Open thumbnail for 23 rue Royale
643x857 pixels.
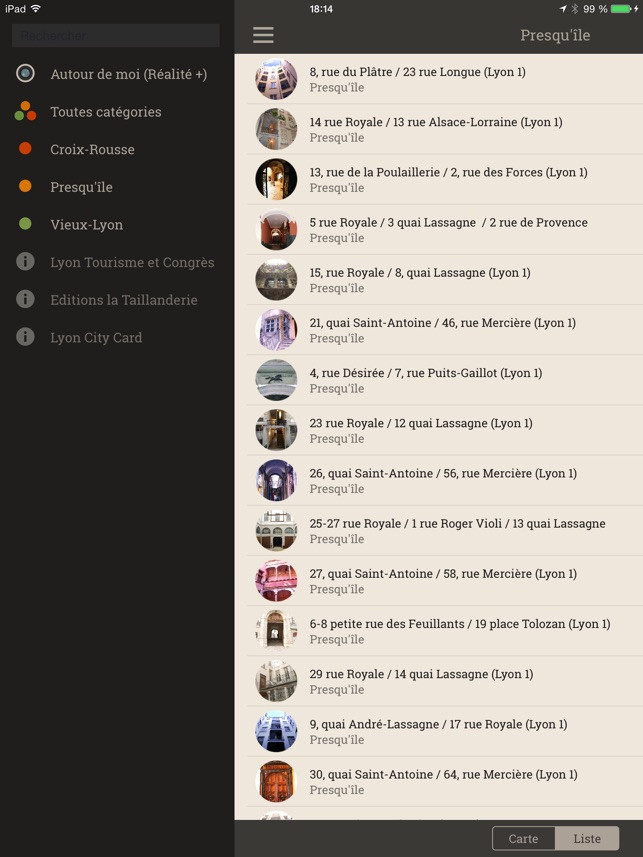point(276,430)
